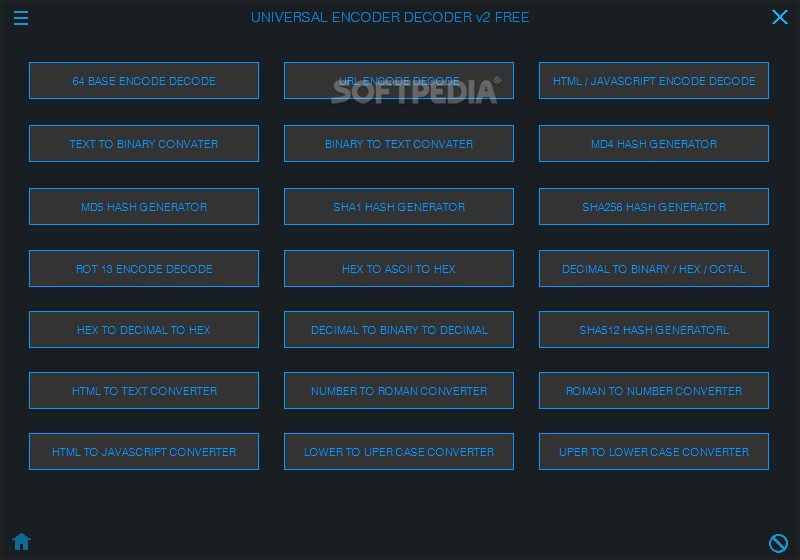This screenshot has width=800, height=560.
Task: Open the hamburger menu icon
Action: pyautogui.click(x=21, y=18)
